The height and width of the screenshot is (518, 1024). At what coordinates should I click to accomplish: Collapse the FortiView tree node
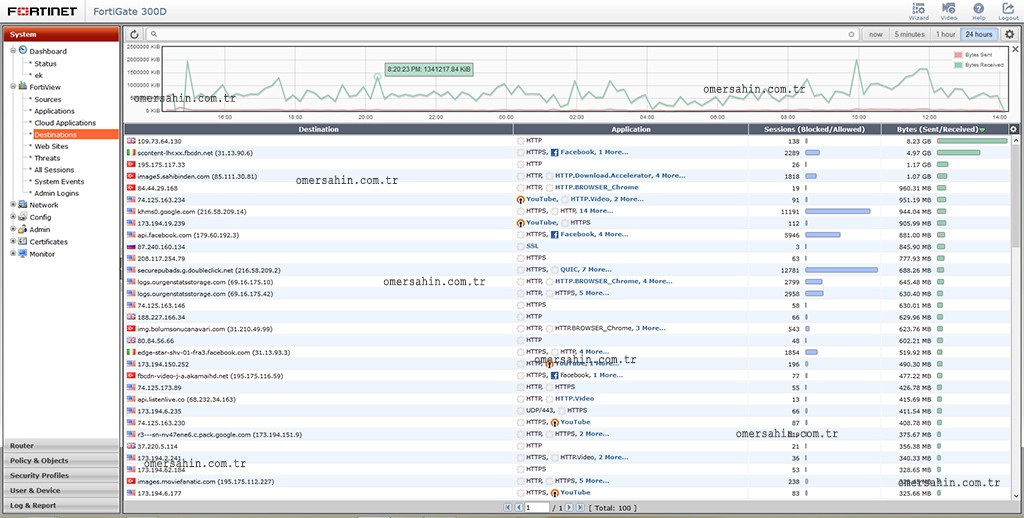13,87
